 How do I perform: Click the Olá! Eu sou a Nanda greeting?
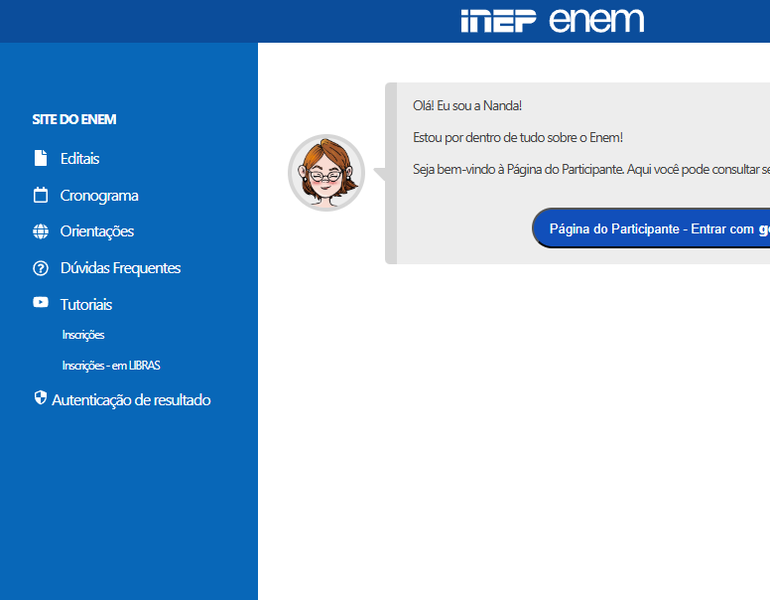tap(467, 106)
